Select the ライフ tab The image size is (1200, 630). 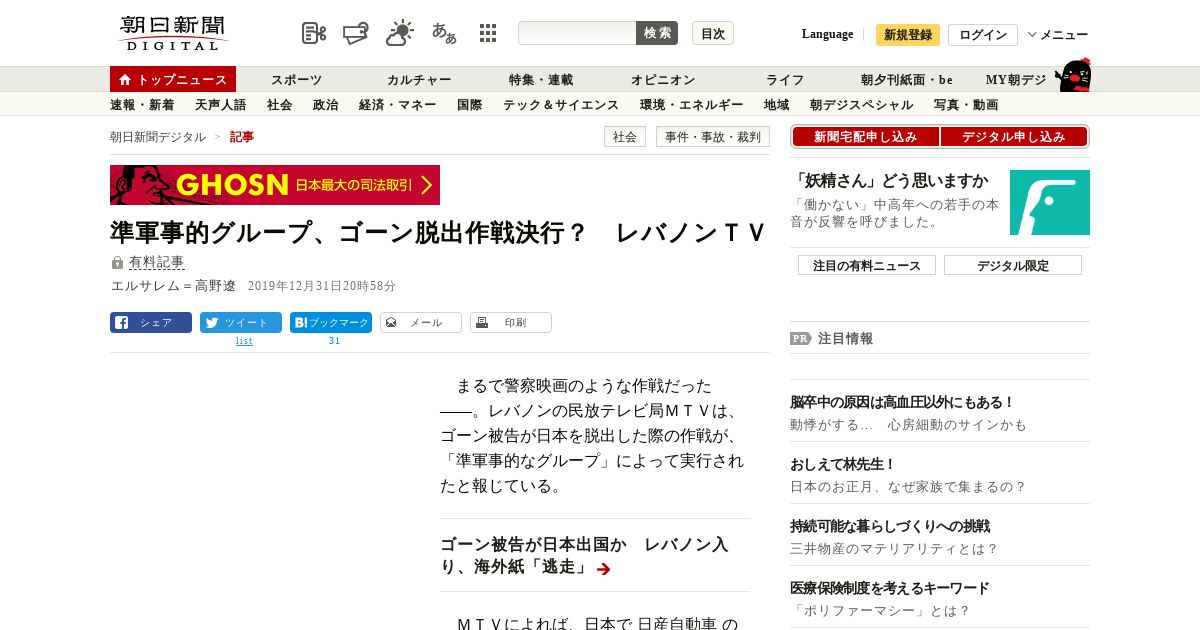point(785,80)
